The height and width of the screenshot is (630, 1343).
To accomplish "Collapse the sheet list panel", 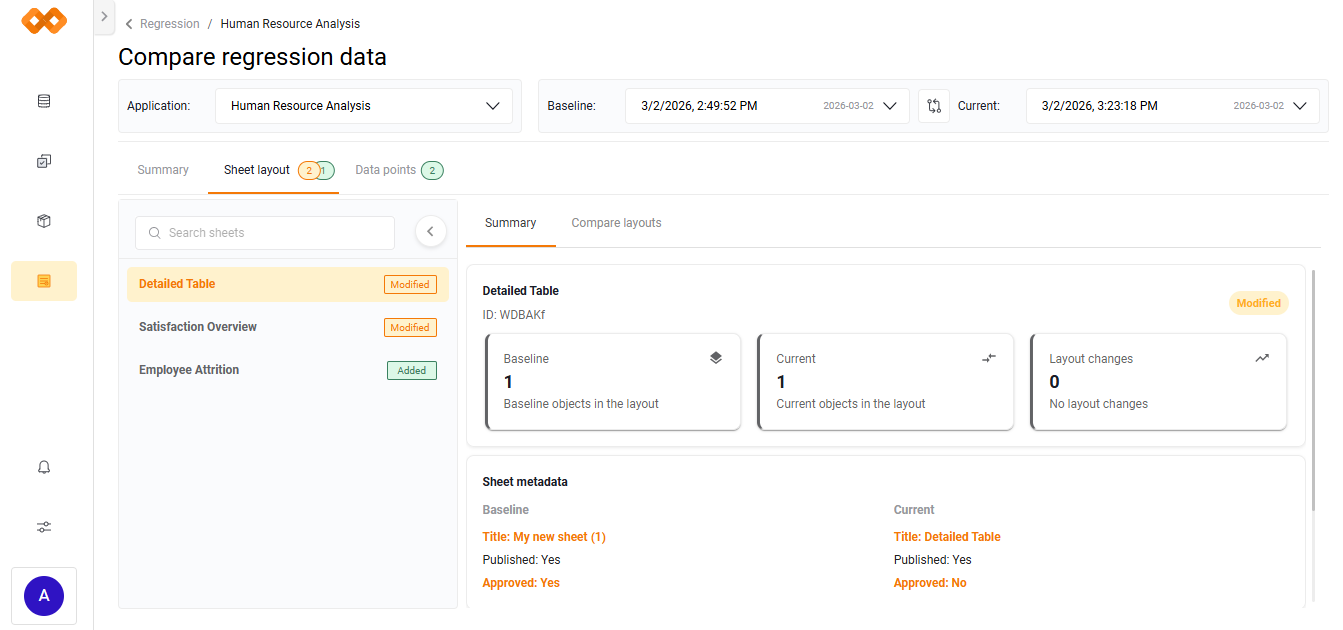I will (430, 232).
